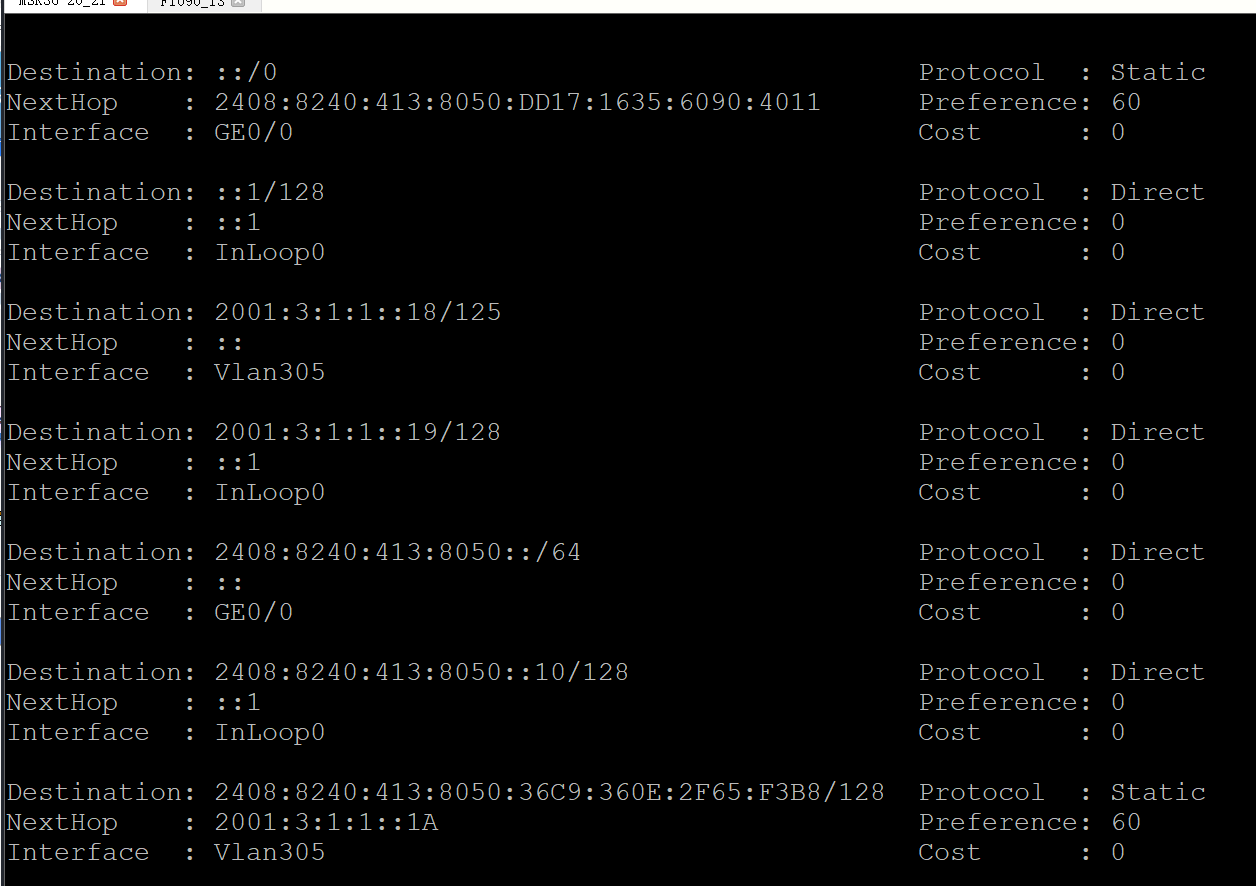This screenshot has height=886, width=1256.
Task: Close the MSR36 tab with its red X
Action: pyautogui.click(x=121, y=3)
